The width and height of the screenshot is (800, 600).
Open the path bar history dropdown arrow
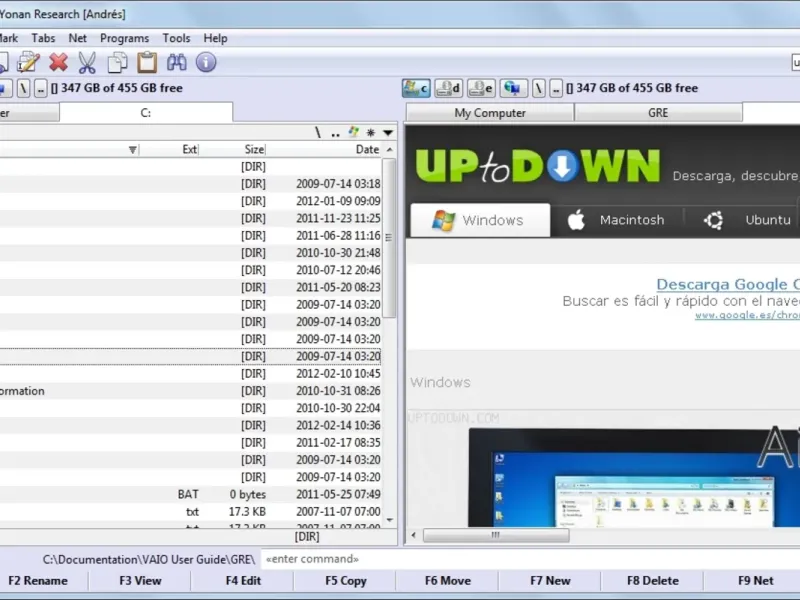(388, 133)
